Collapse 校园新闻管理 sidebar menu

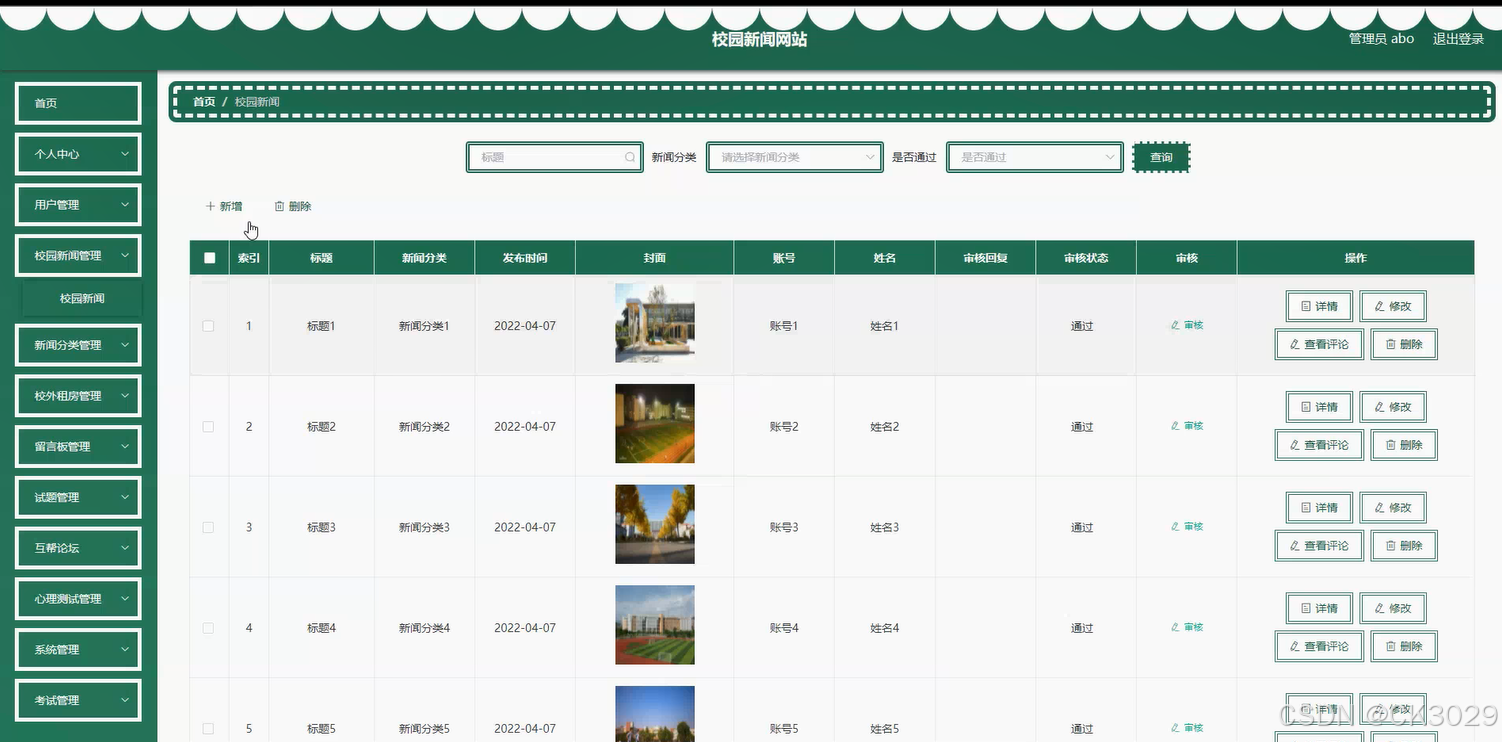point(78,256)
